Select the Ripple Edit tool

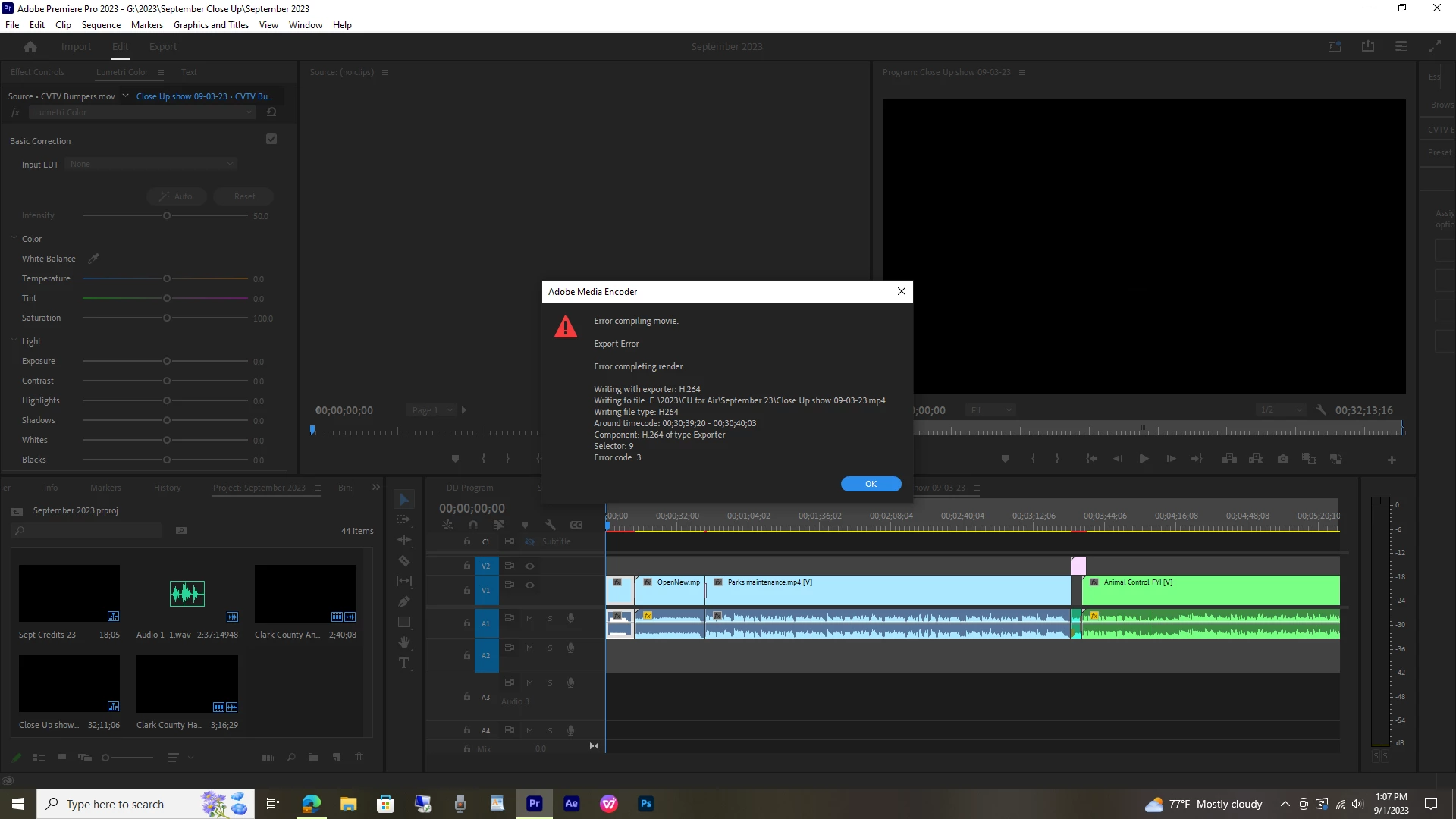coord(404,541)
